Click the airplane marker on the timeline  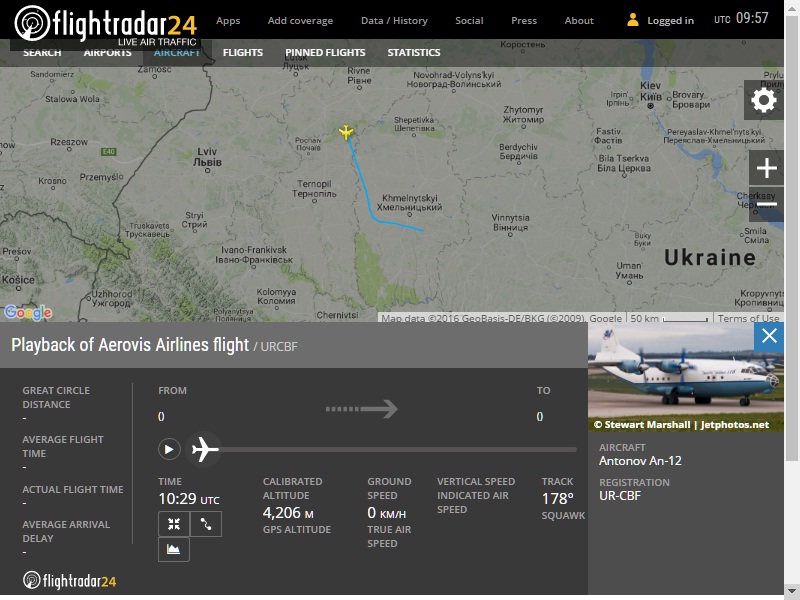tap(204, 449)
